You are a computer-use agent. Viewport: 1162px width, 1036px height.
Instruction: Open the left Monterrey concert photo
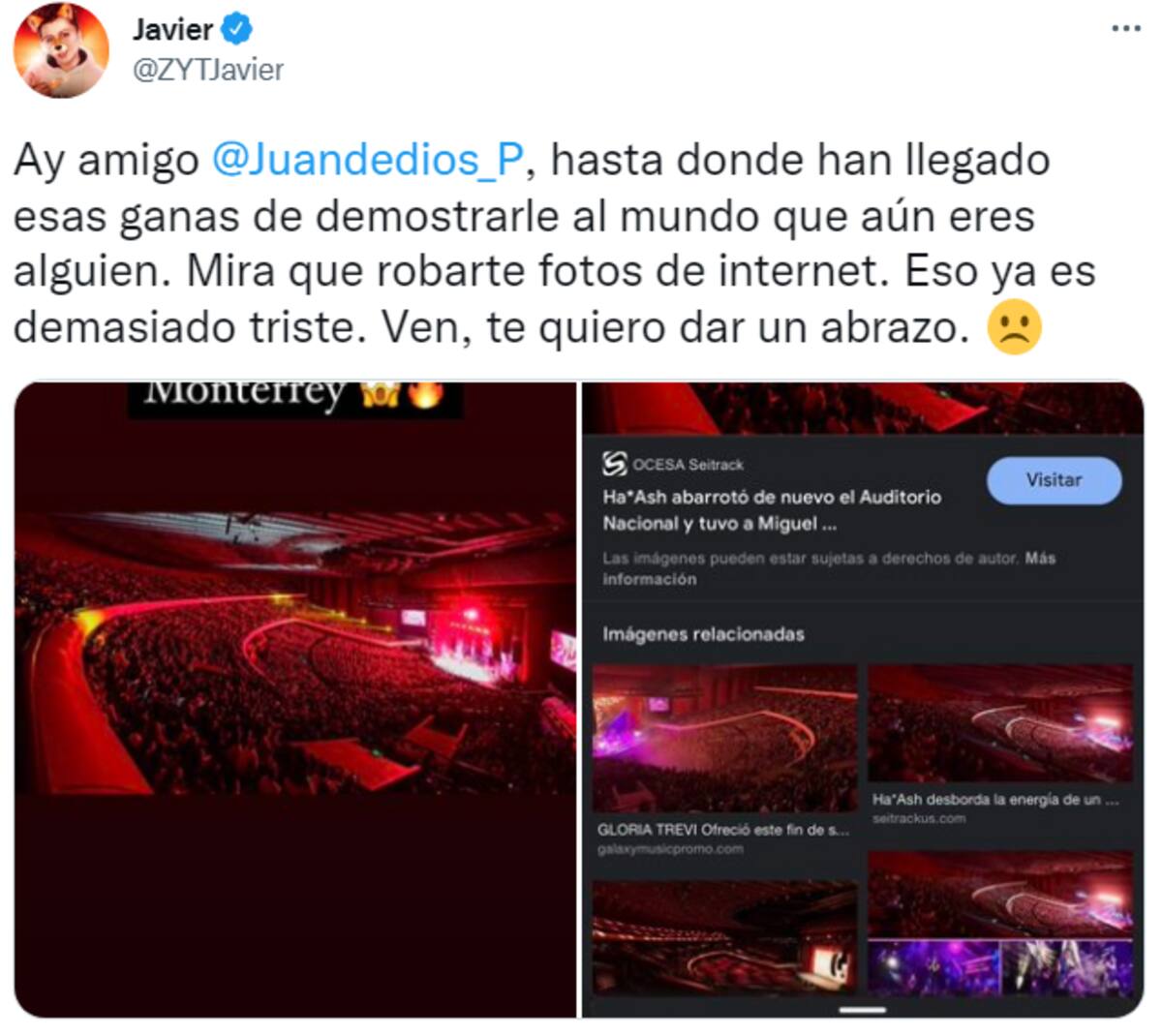pos(295,699)
